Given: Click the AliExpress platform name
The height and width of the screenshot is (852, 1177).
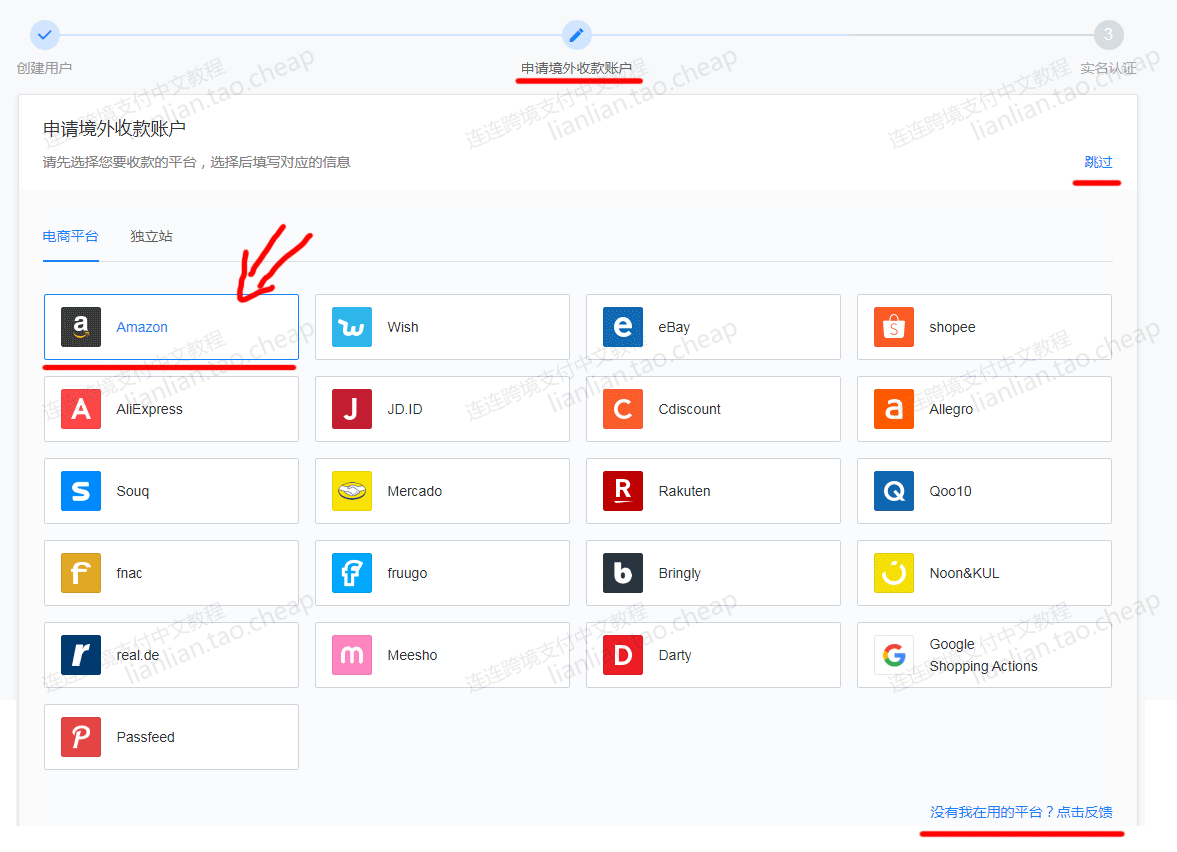Looking at the screenshot, I should point(149,409).
